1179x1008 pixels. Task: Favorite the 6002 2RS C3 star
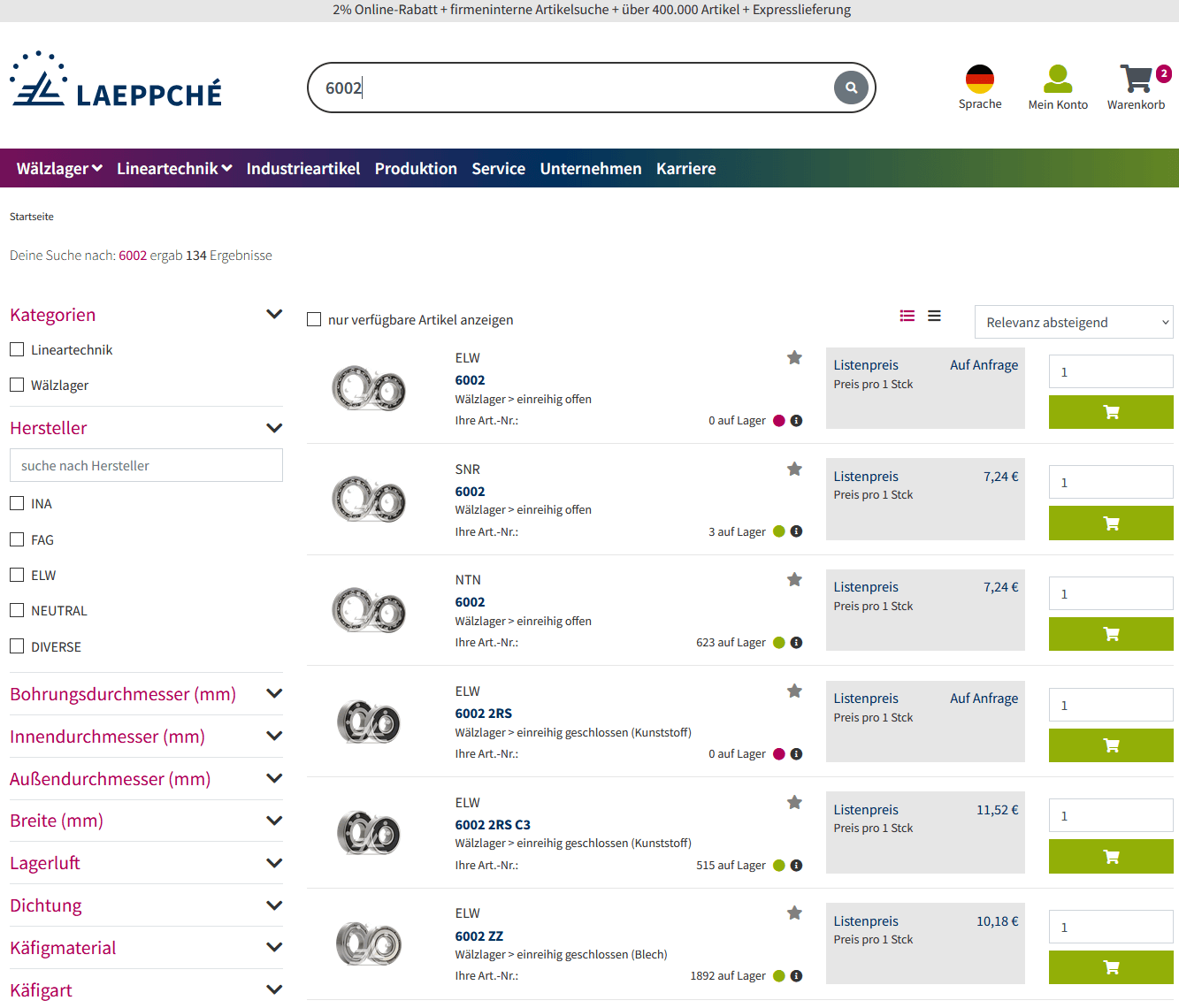(794, 802)
